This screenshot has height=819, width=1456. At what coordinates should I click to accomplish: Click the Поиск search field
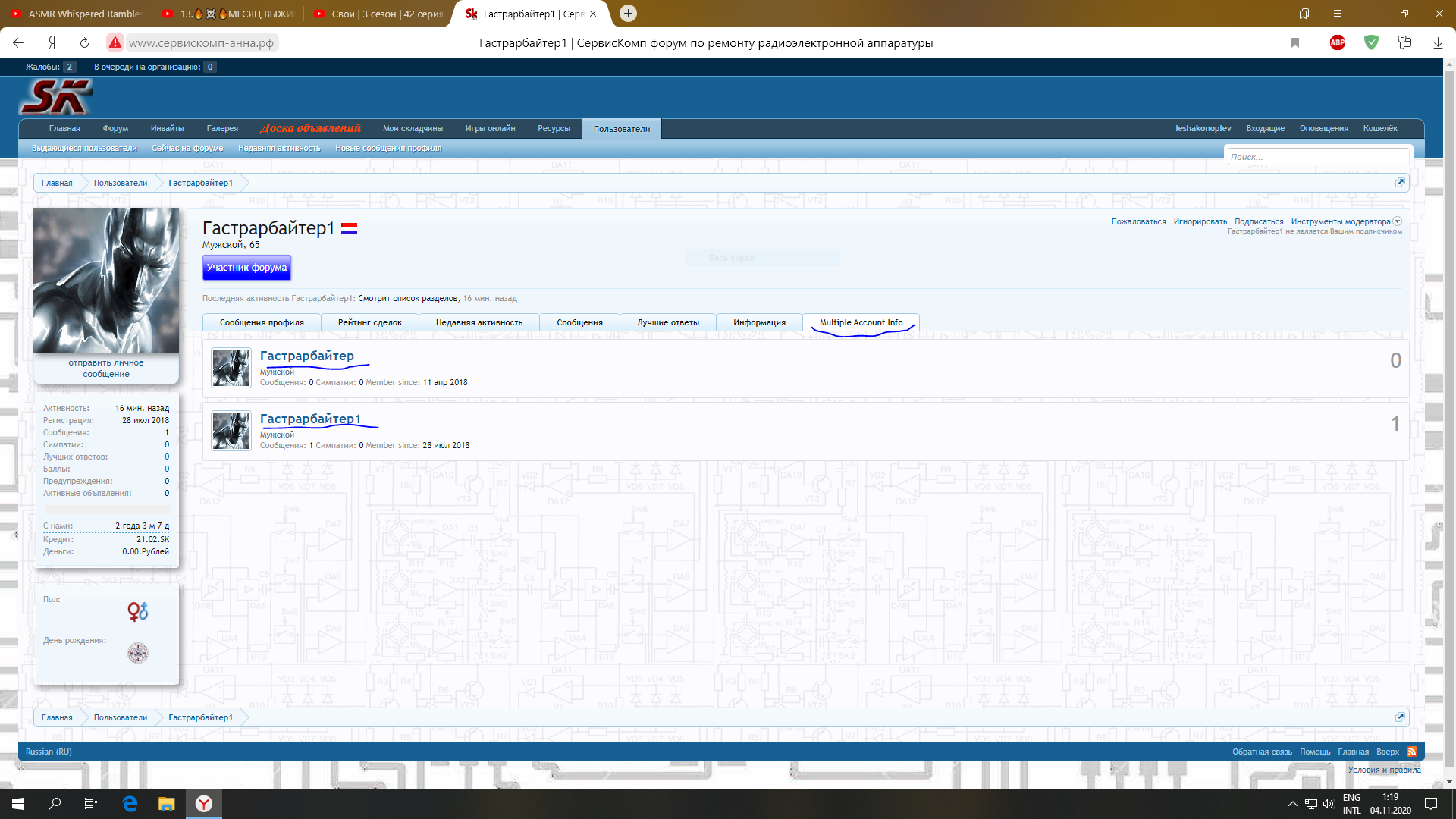click(1317, 157)
